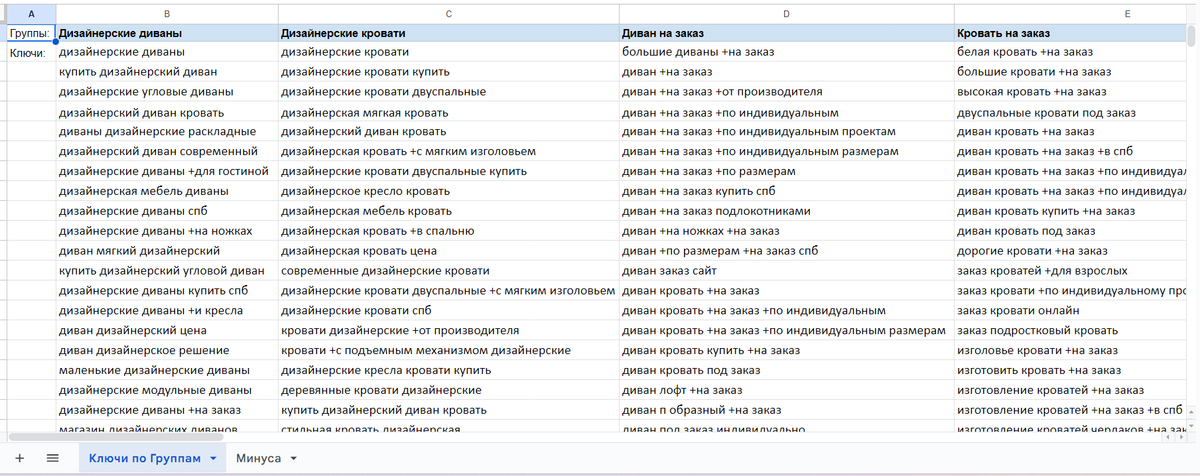The height and width of the screenshot is (476, 1200).
Task: Select cell диван дизайнерское решение
Action: (167, 350)
